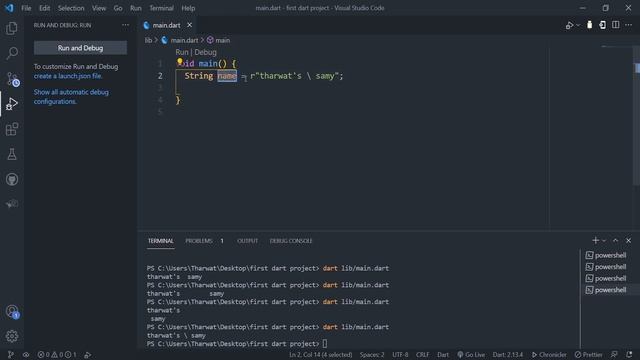Open the Live Share icon in activity bar
Screen dimensions: 640x360
click(x=12, y=204)
